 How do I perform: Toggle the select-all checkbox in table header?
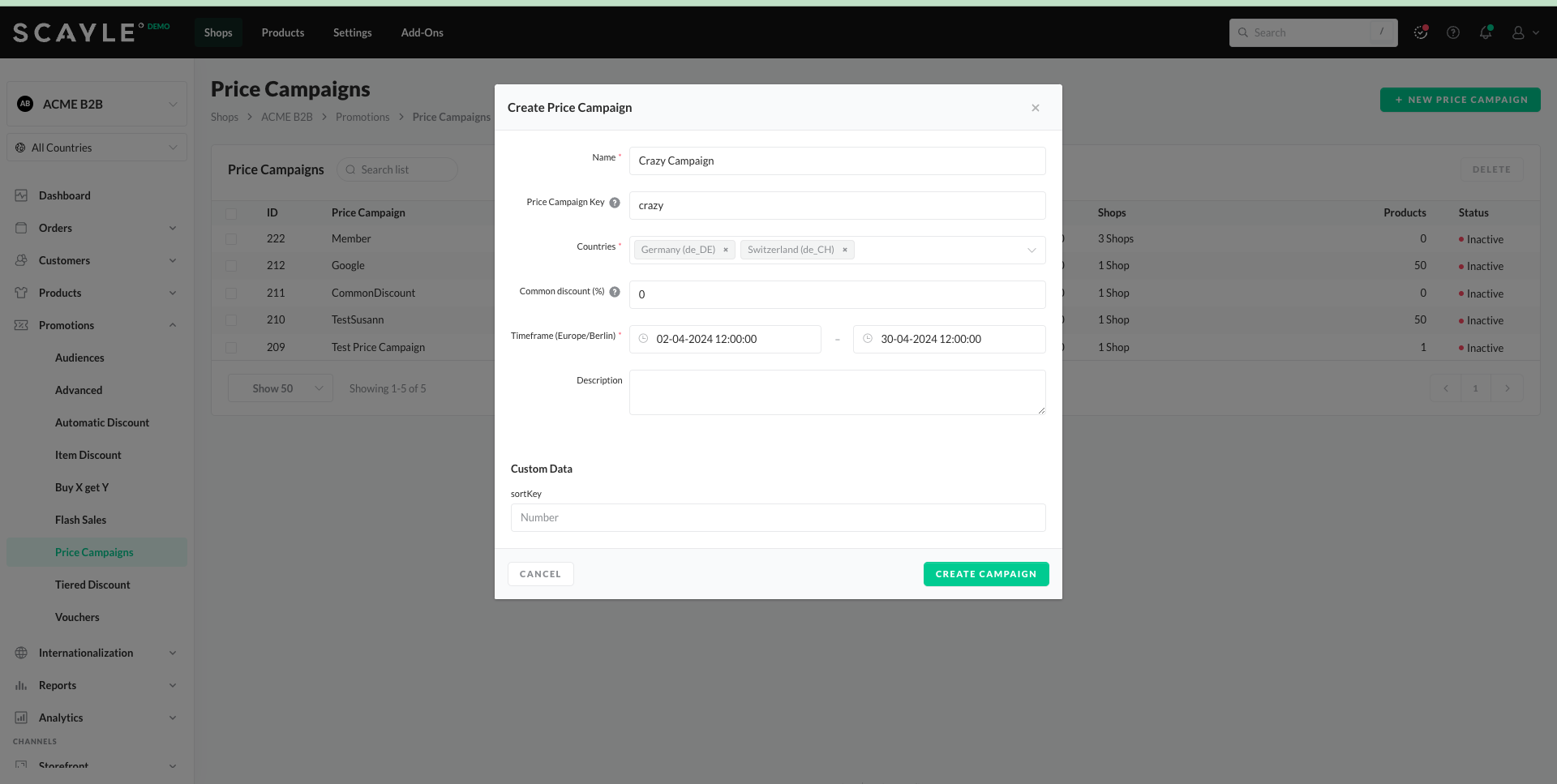231,213
